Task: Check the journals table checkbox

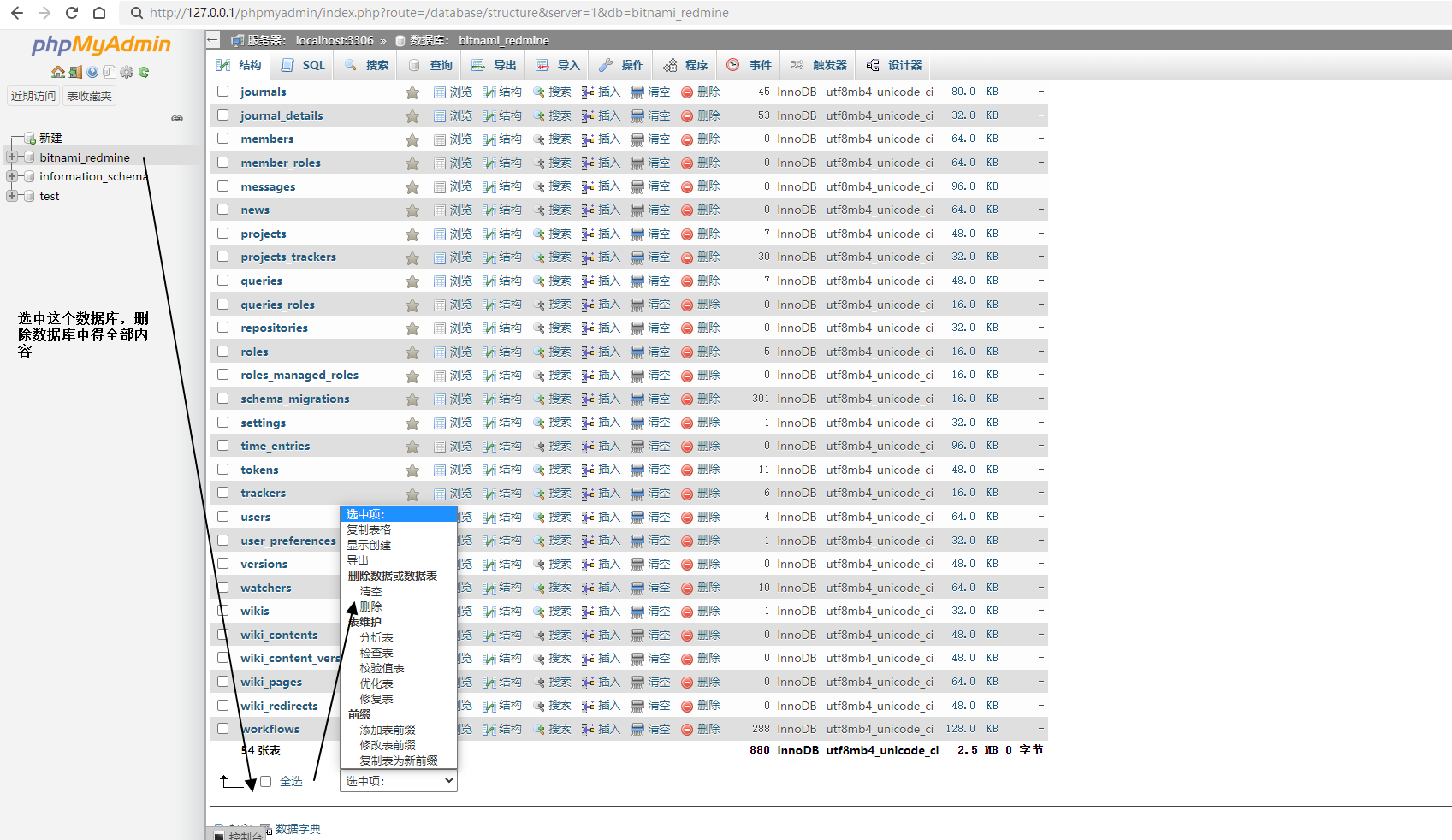Action: (223, 91)
